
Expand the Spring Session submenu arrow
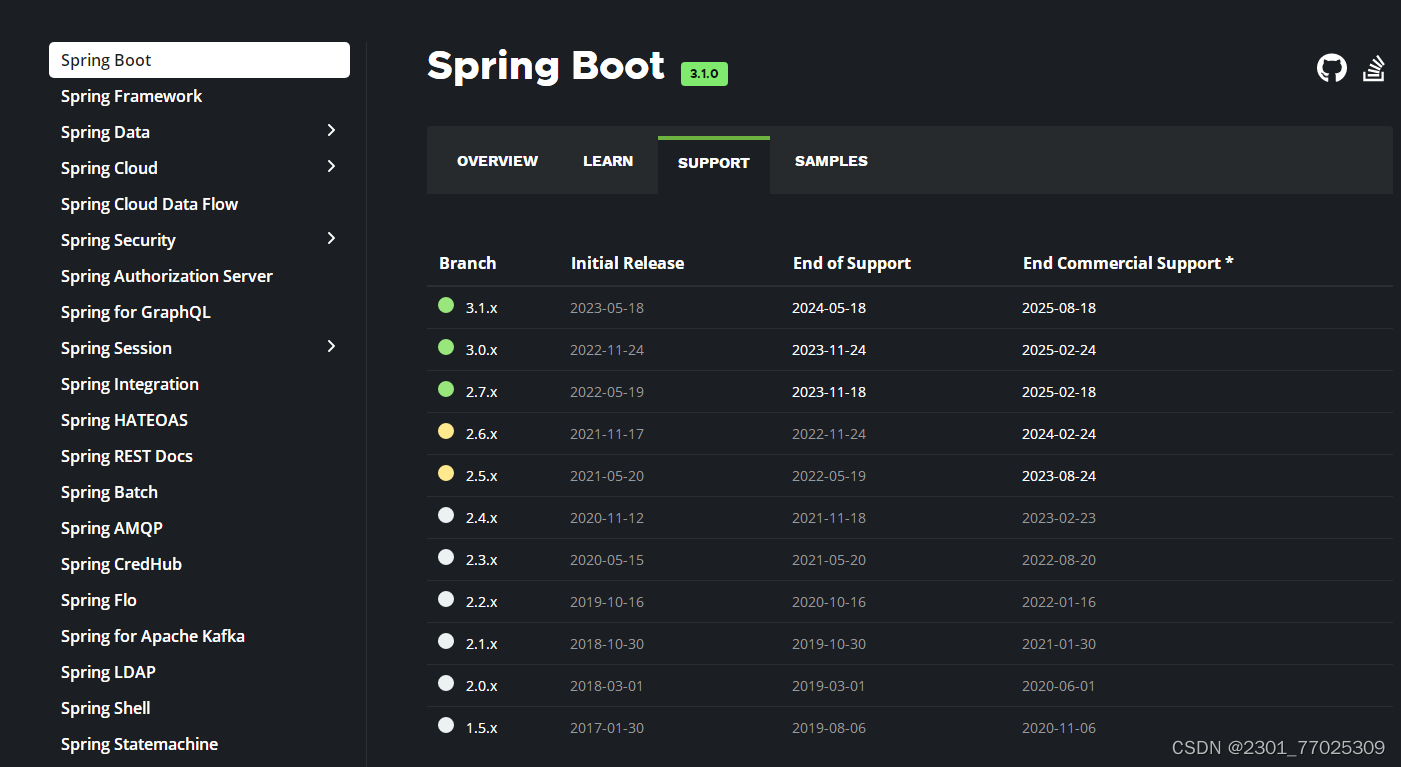tap(331, 346)
